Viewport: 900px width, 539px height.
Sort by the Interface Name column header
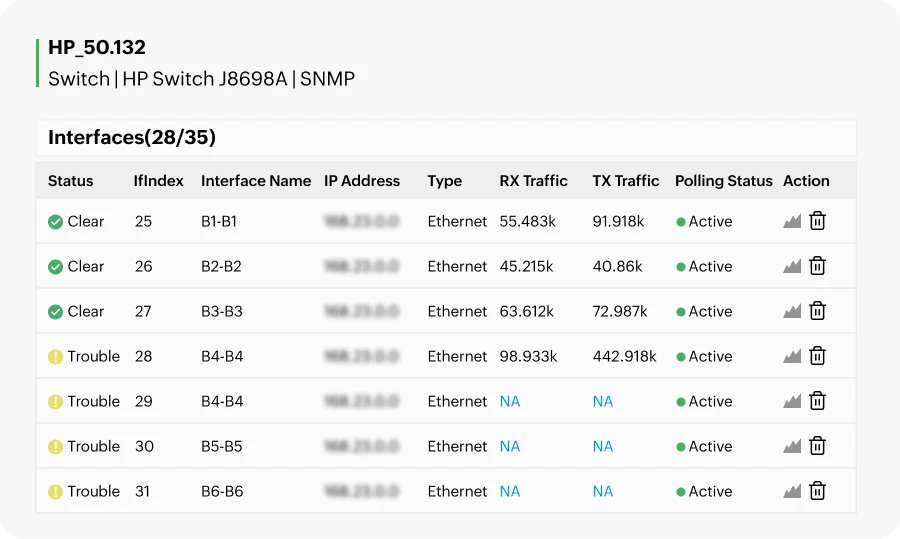click(x=256, y=181)
